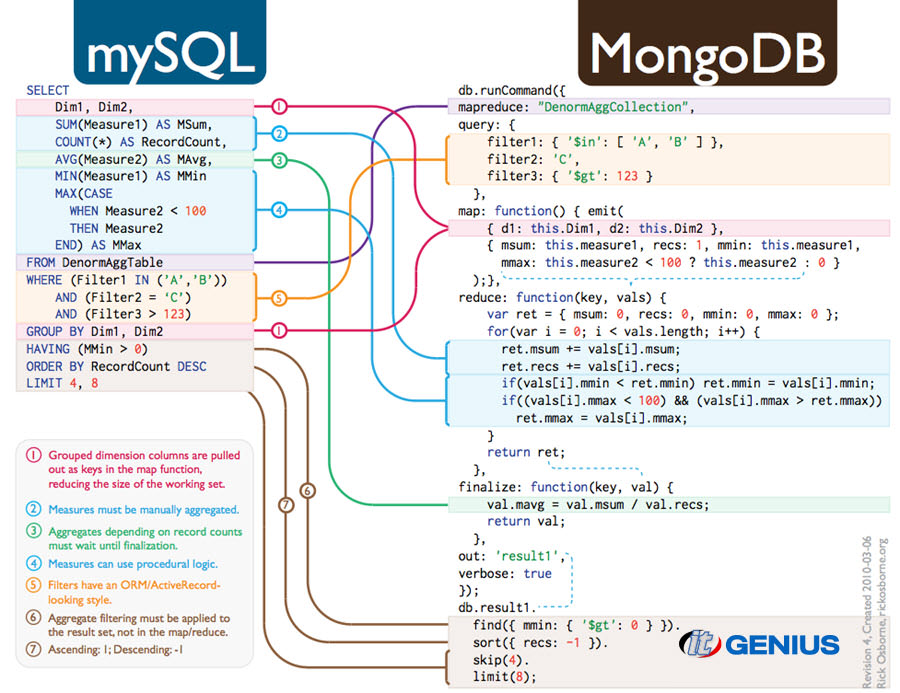Viewport: 900px width, 693px height.
Task: Click legend circle 5 next to 'Filters have an ORM/ActiveRecord'
Action: pos(34,585)
